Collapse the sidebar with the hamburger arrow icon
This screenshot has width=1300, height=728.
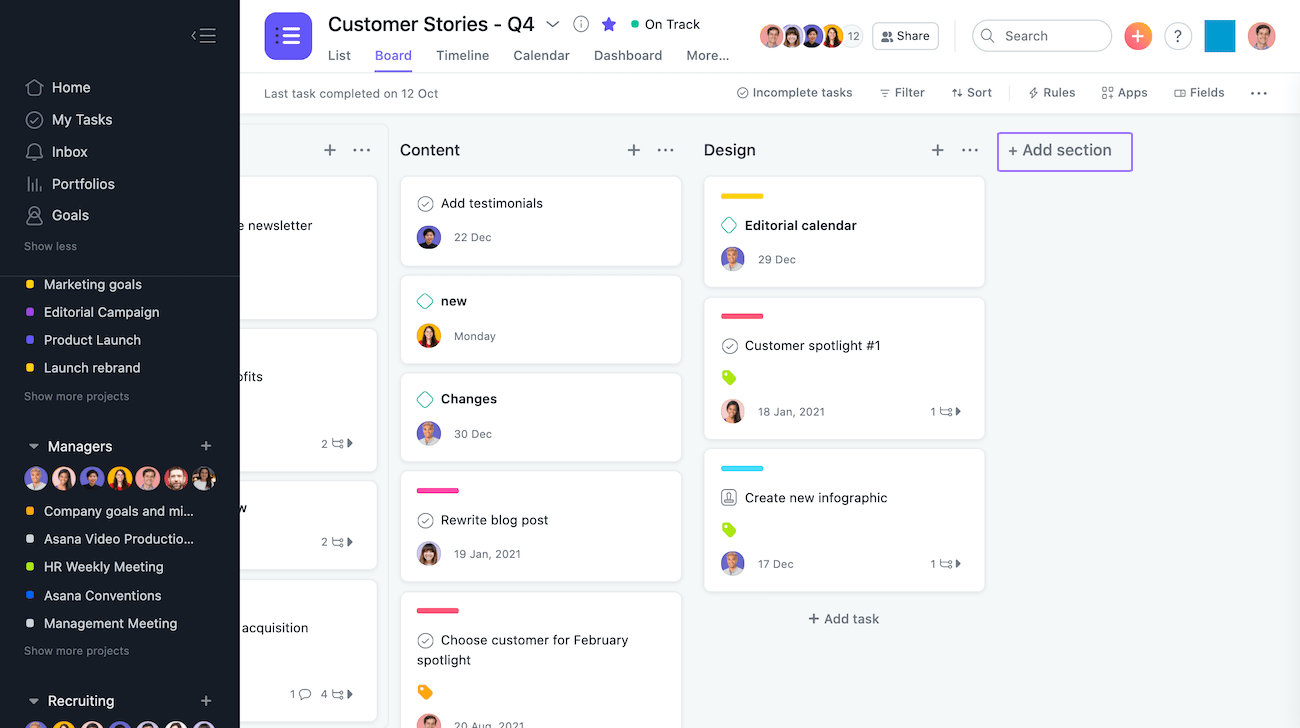click(204, 36)
